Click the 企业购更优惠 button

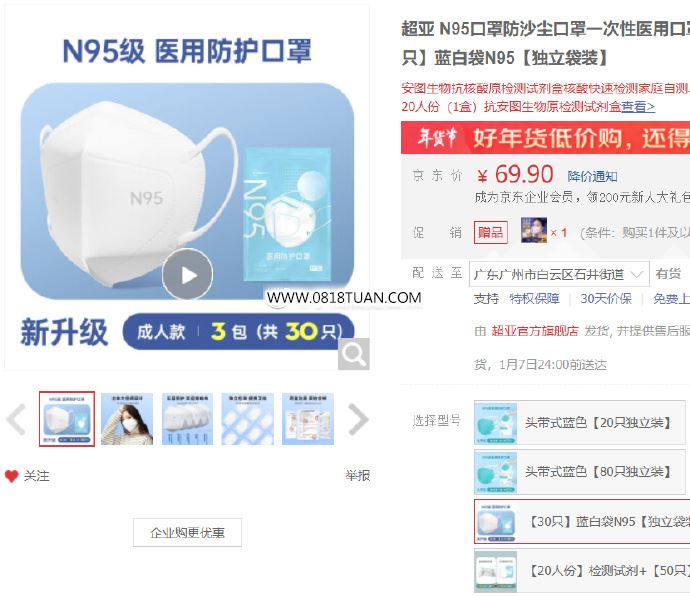(187, 532)
